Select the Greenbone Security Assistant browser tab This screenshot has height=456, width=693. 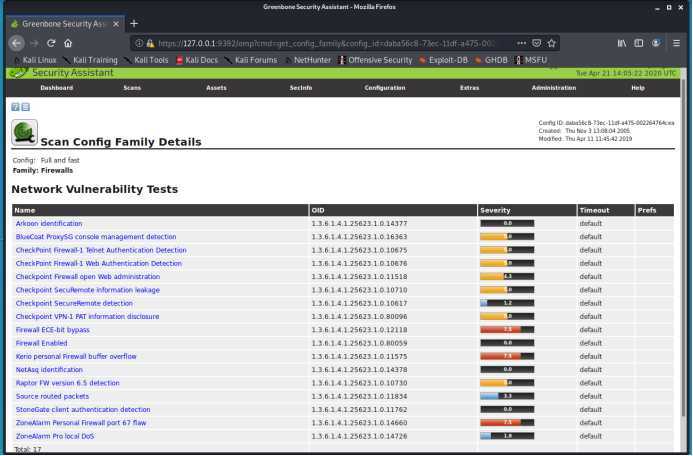[65, 24]
